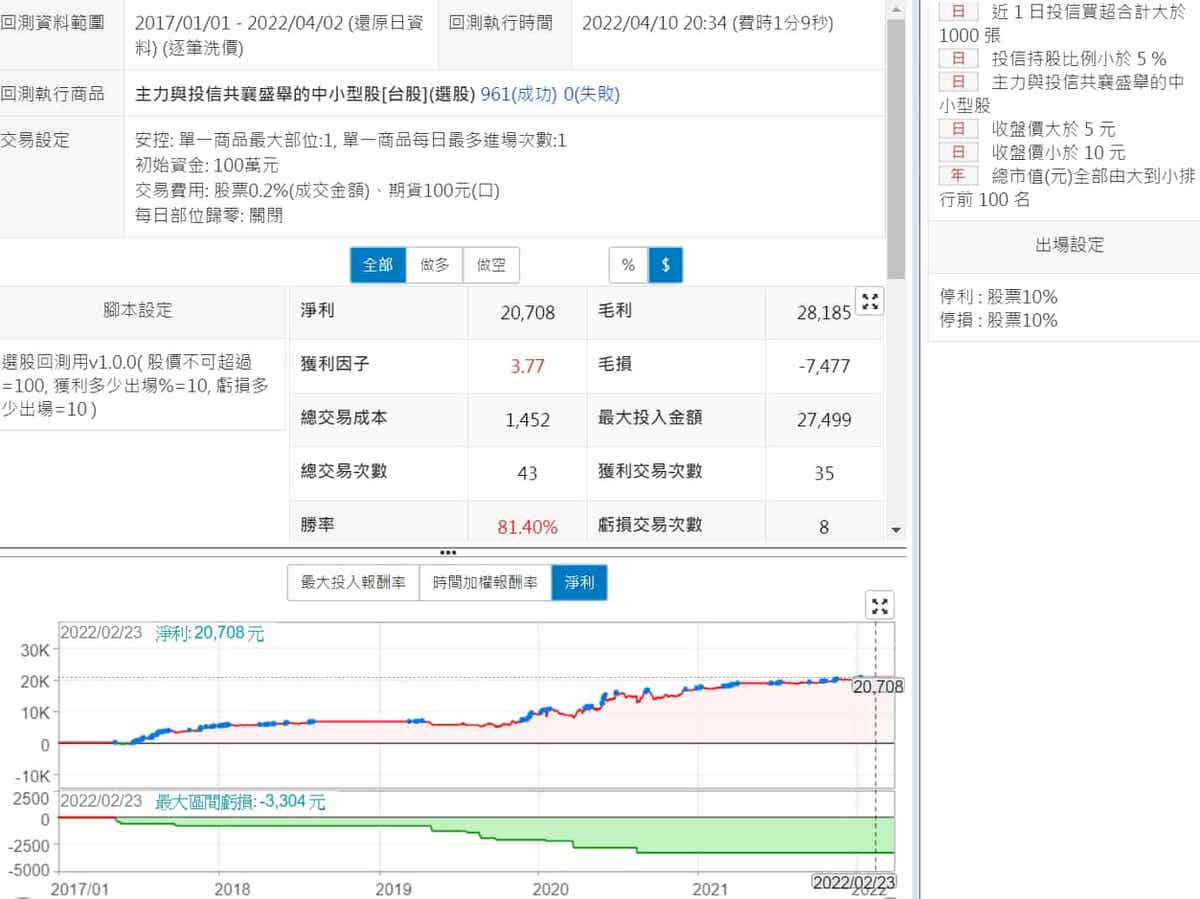This screenshot has width=1200, height=899.
Task: Click the 日 badge beside 收盤價小於 10 元
Action: [x=957, y=153]
